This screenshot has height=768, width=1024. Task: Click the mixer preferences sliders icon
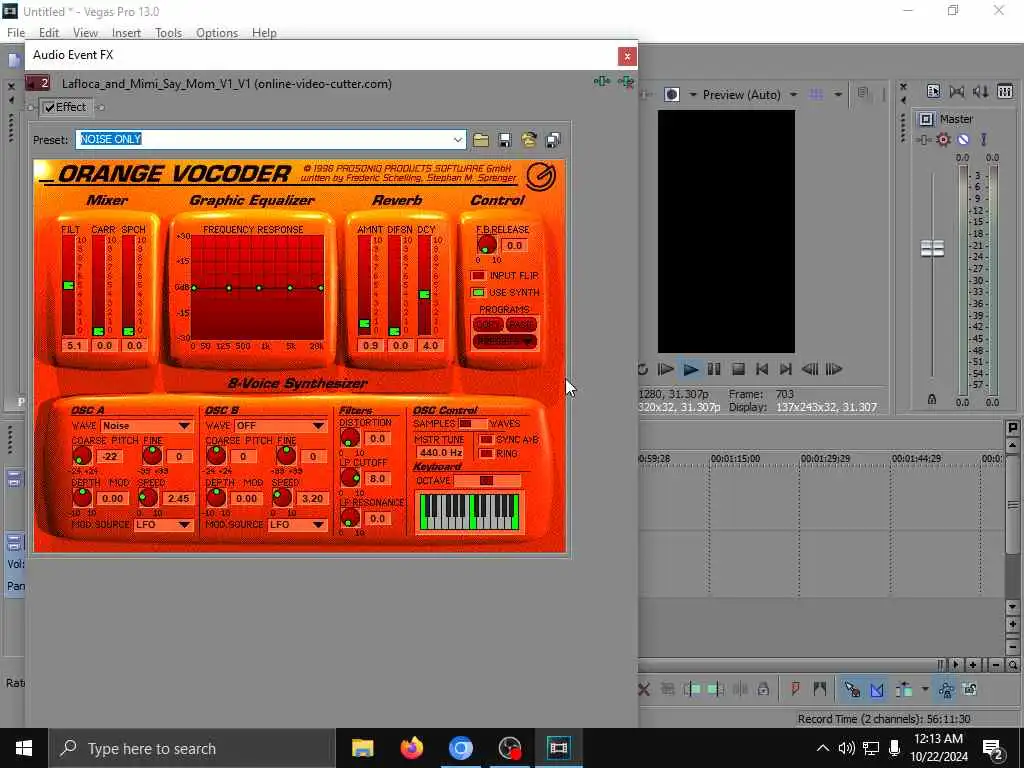(x=1005, y=91)
